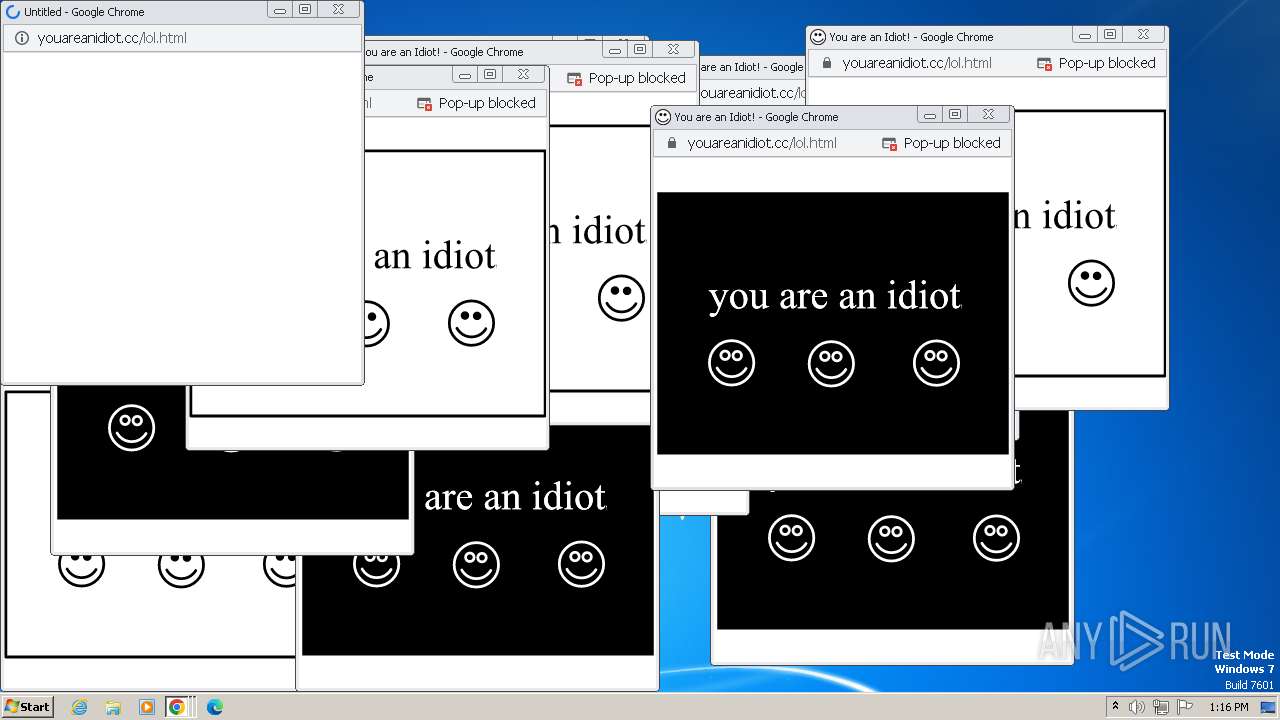The image size is (1280, 720).
Task: Select the Google Chrome taskbar icon
Action: (x=177, y=707)
